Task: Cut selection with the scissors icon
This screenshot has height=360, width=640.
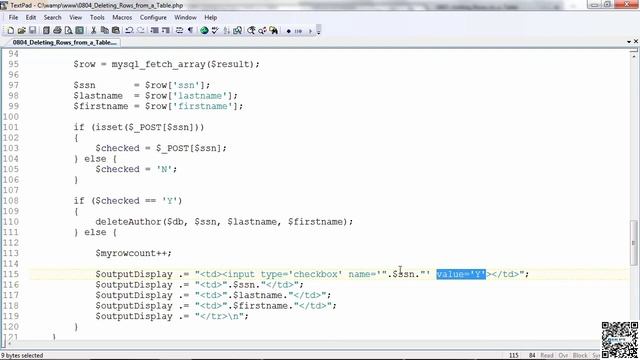Action: [93, 31]
